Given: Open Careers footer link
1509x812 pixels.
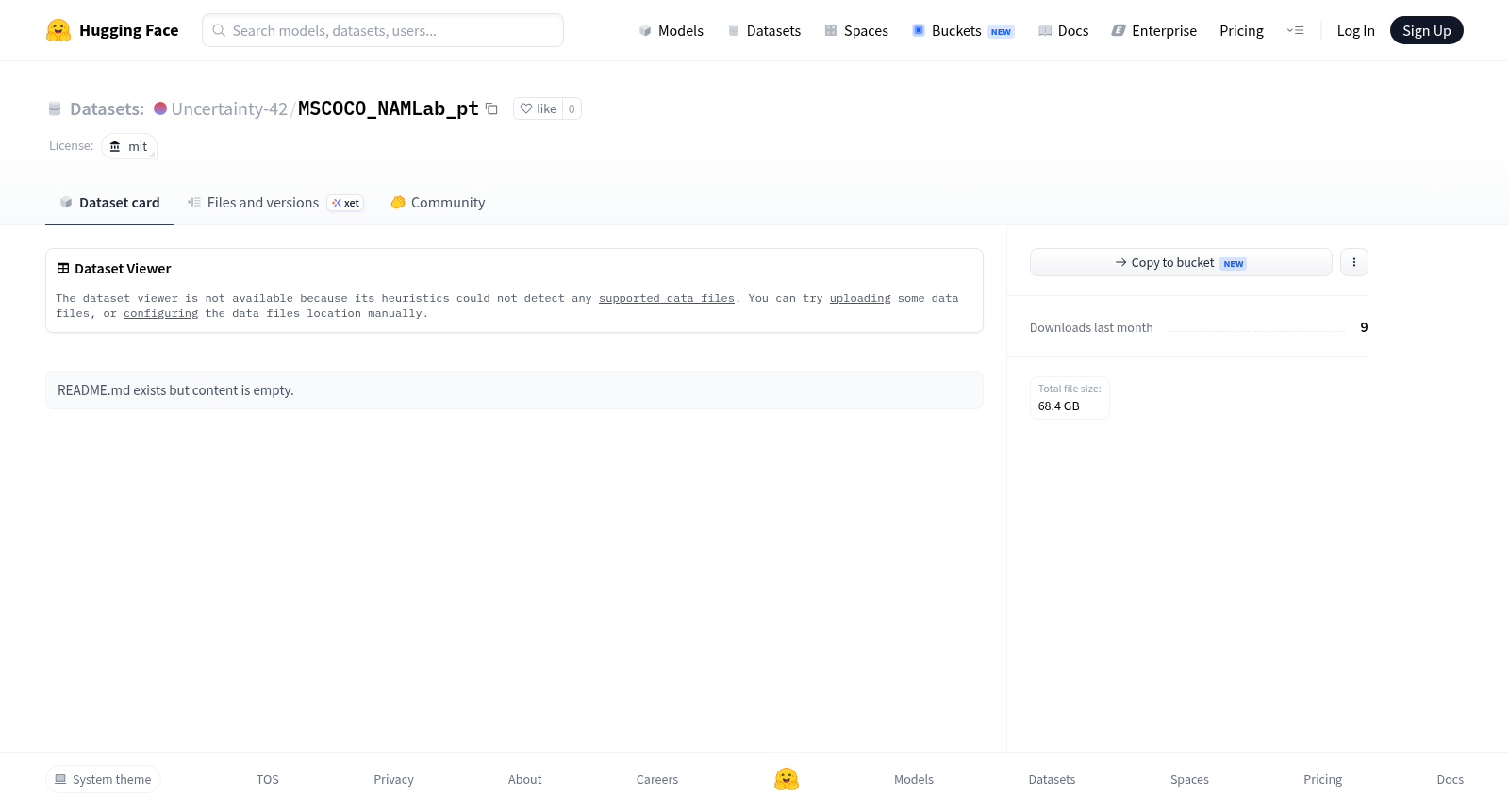Looking at the screenshot, I should (657, 779).
